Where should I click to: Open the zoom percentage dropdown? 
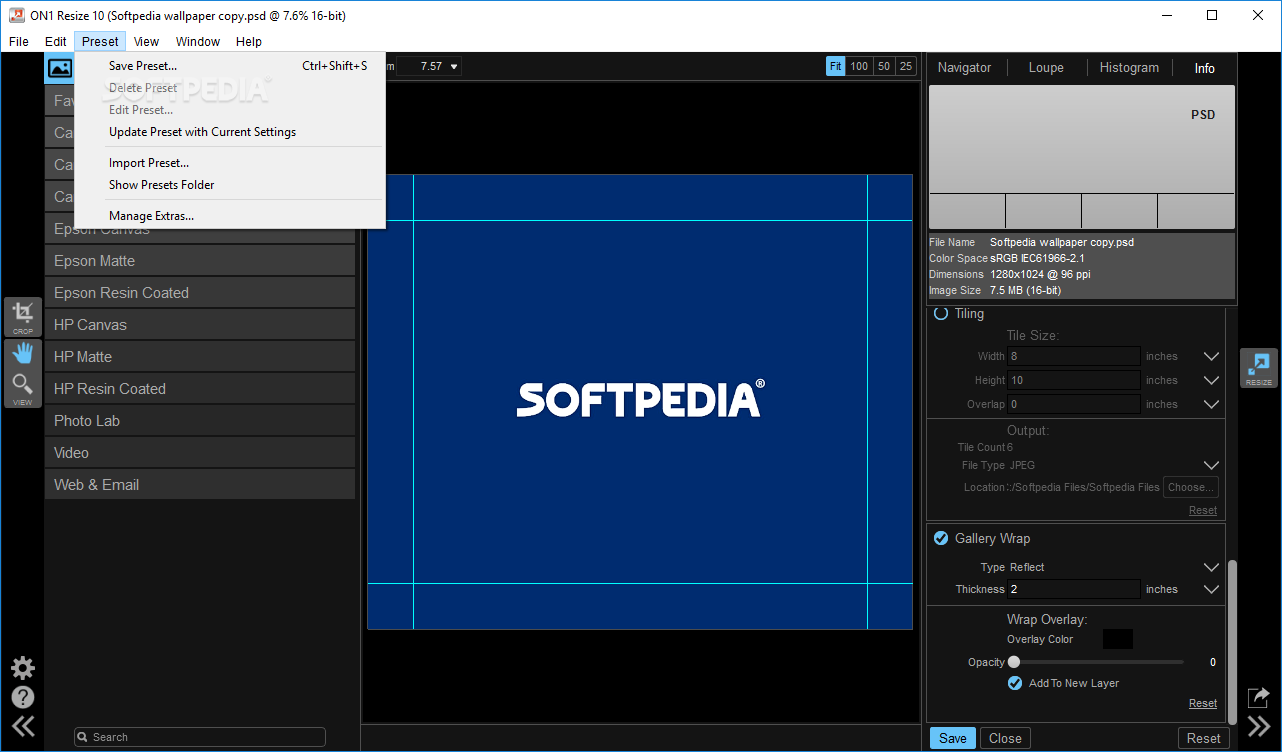pos(455,67)
